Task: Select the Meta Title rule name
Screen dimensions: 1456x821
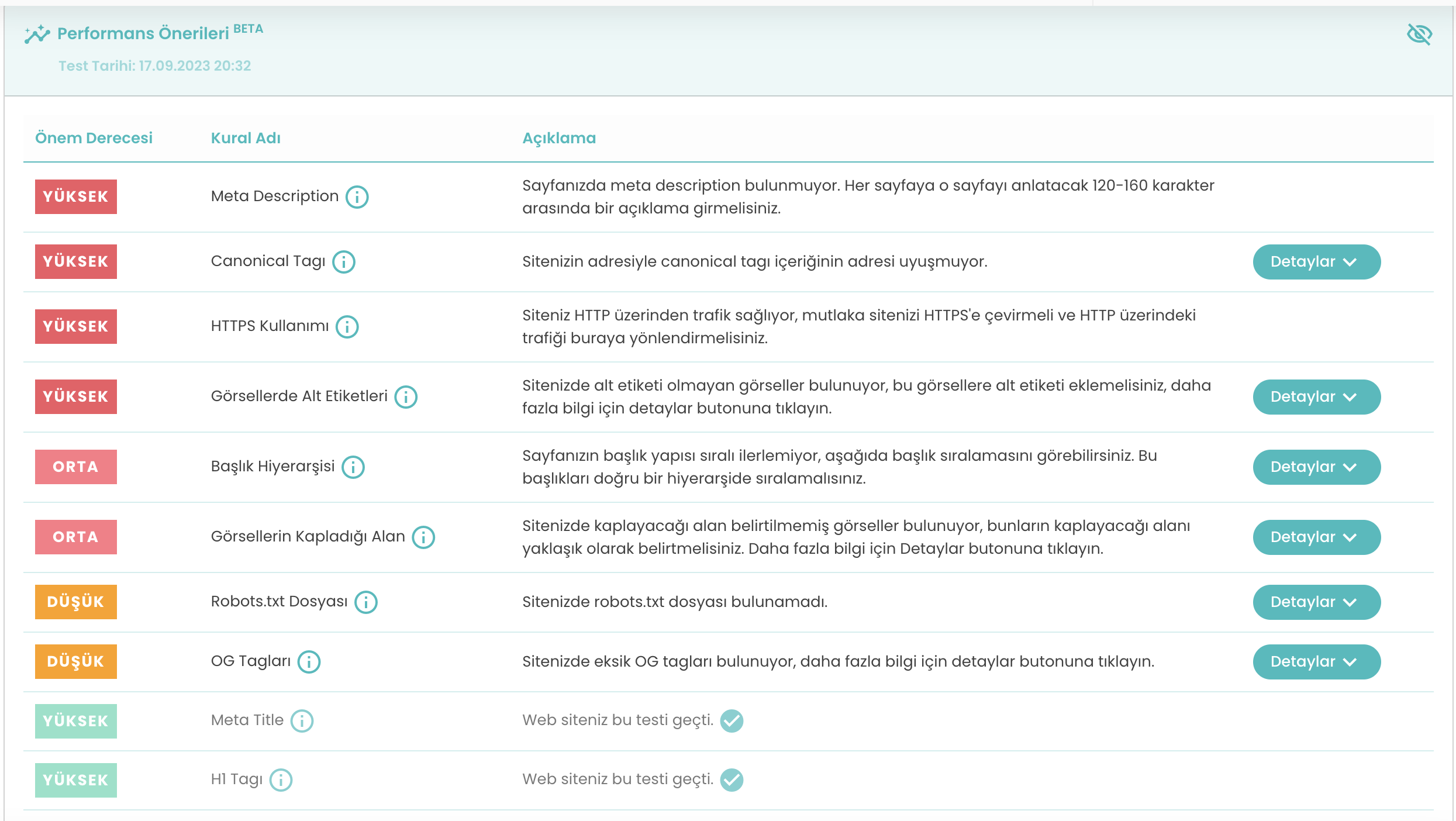Action: pos(247,720)
